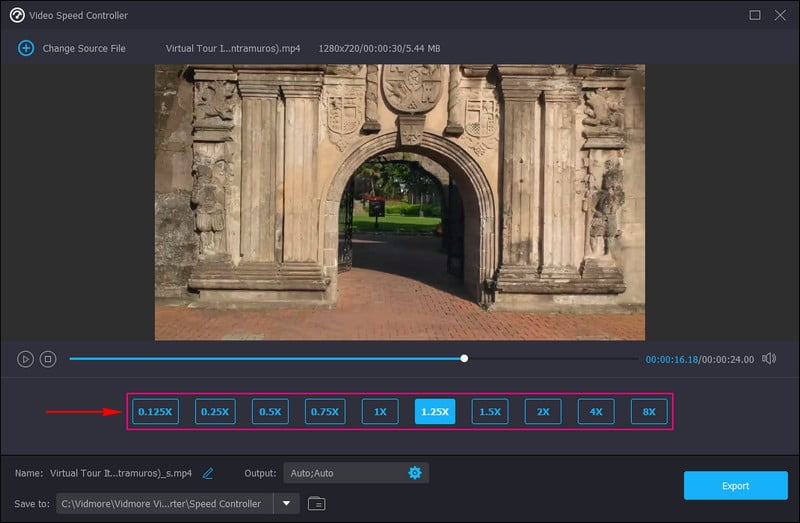The image size is (800, 523).
Task: Set playback speed to 0.75X
Action: click(x=324, y=411)
